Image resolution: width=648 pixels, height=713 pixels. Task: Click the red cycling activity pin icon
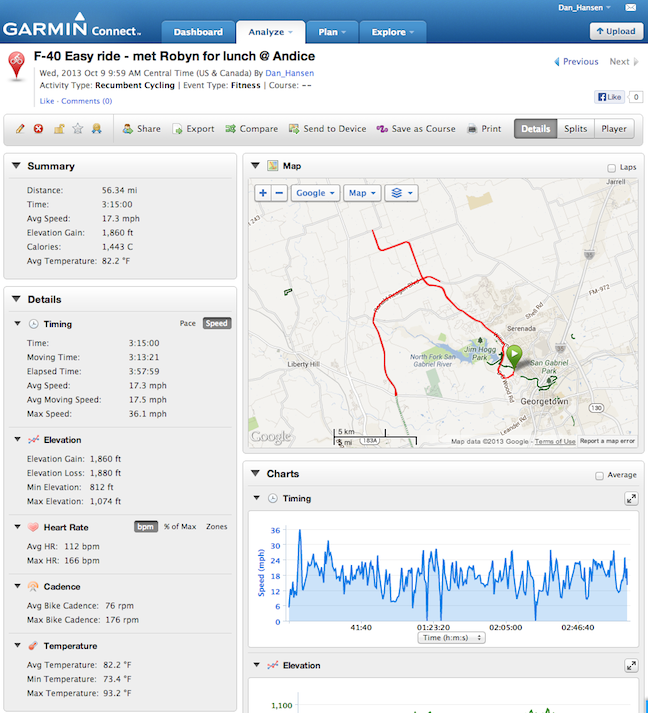coord(16,66)
